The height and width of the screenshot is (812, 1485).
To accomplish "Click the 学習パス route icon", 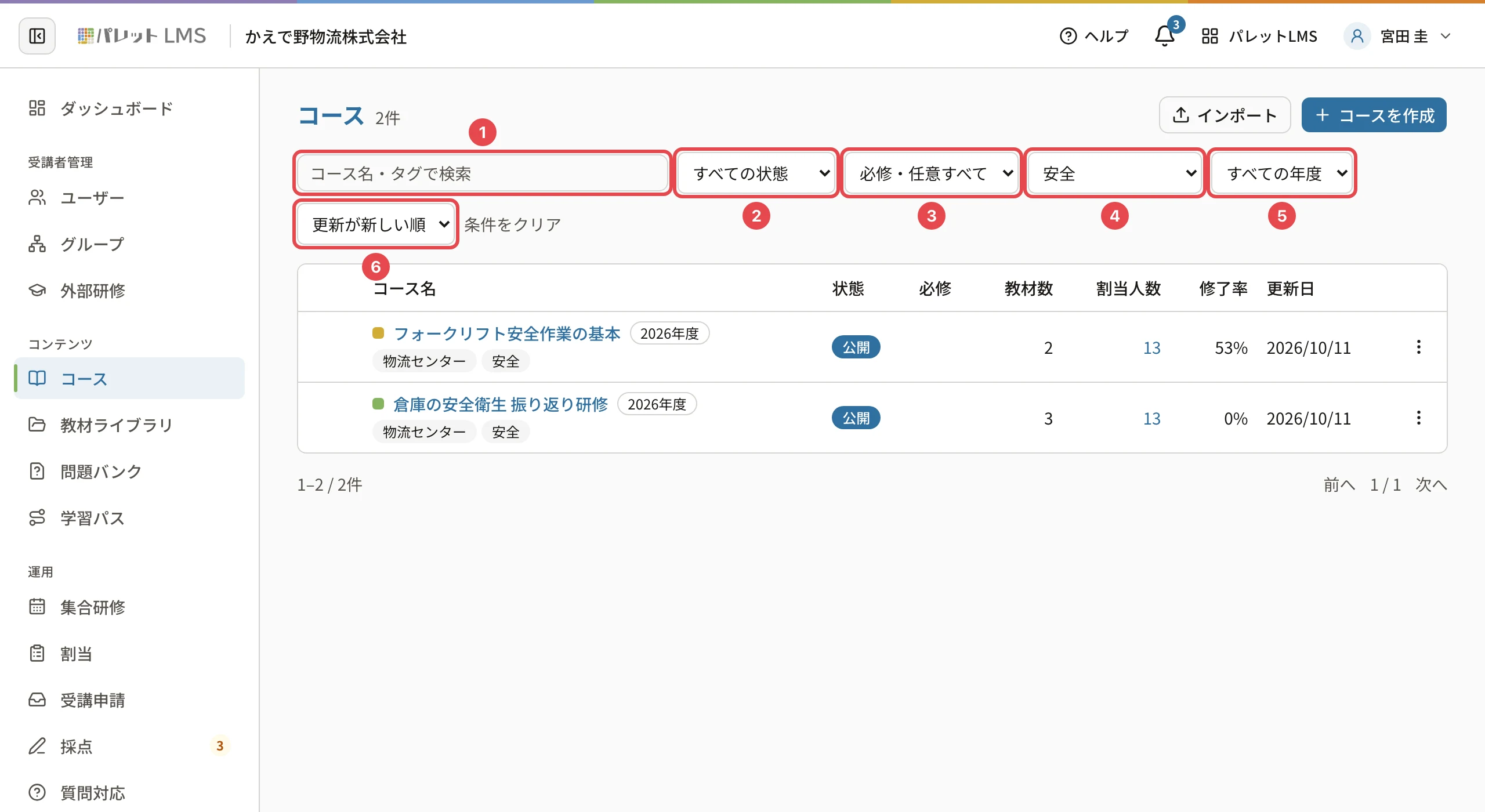I will click(x=37, y=517).
